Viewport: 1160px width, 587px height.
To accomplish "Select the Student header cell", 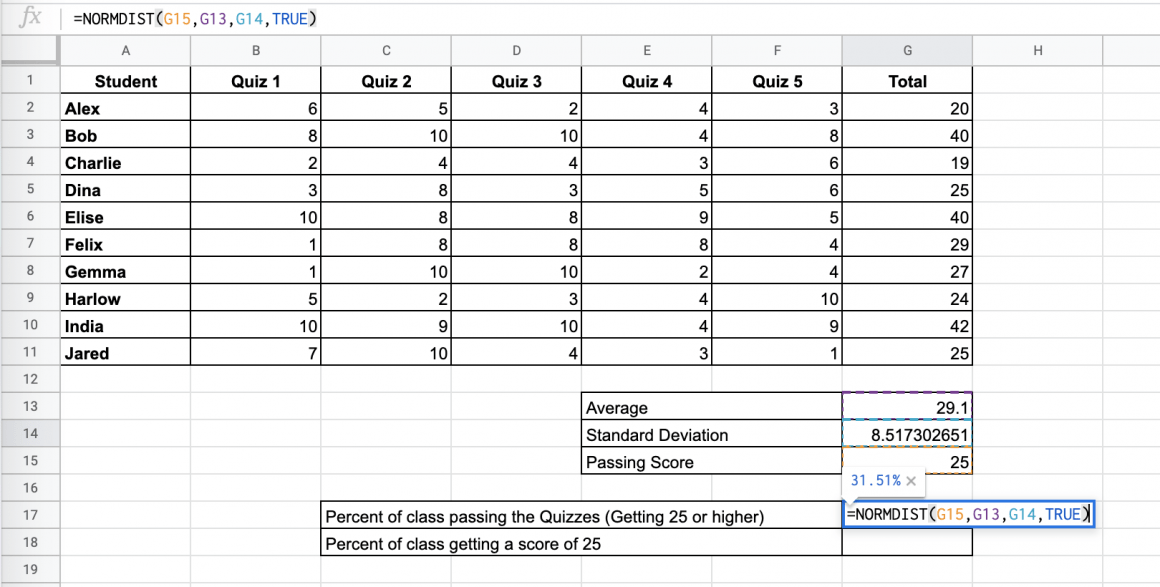I will pos(125,81).
